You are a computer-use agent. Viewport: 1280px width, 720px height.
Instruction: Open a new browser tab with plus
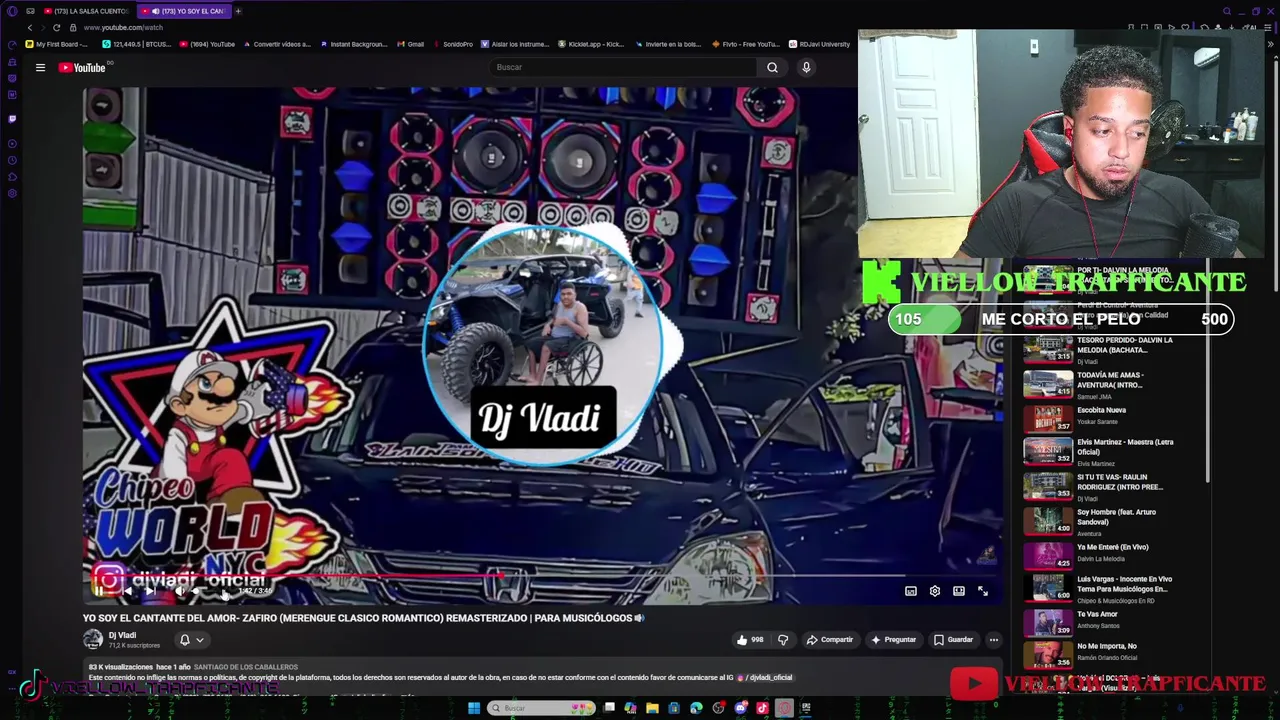(x=238, y=11)
